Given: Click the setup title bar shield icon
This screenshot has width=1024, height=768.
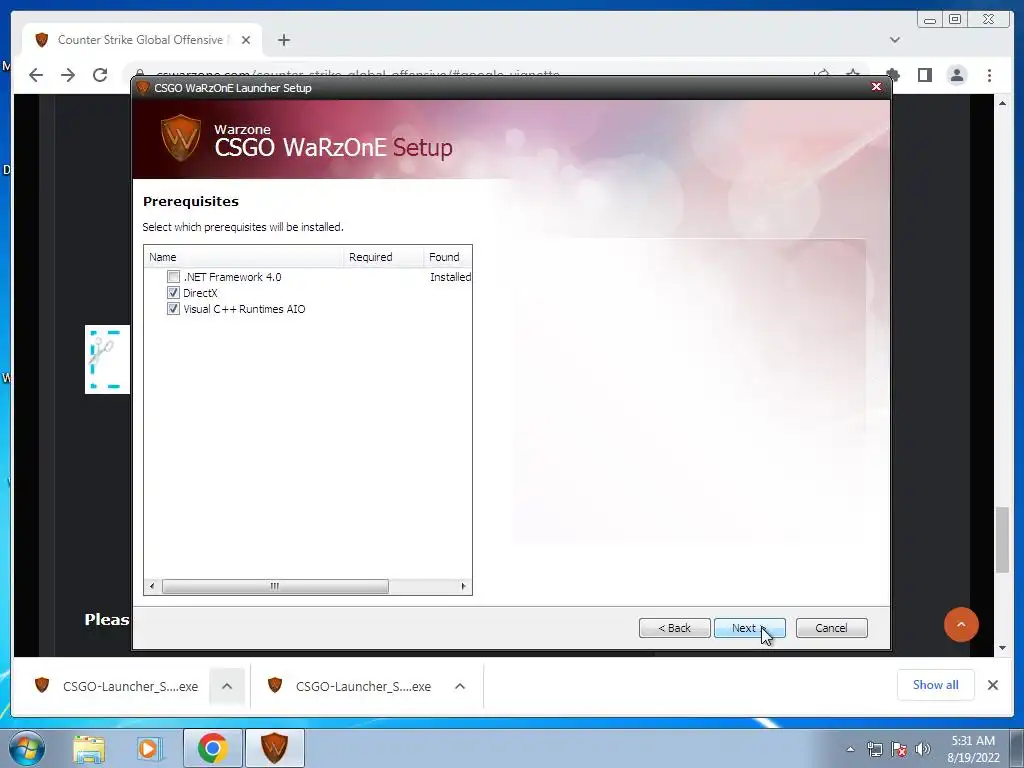Looking at the screenshot, I should click(x=143, y=88).
